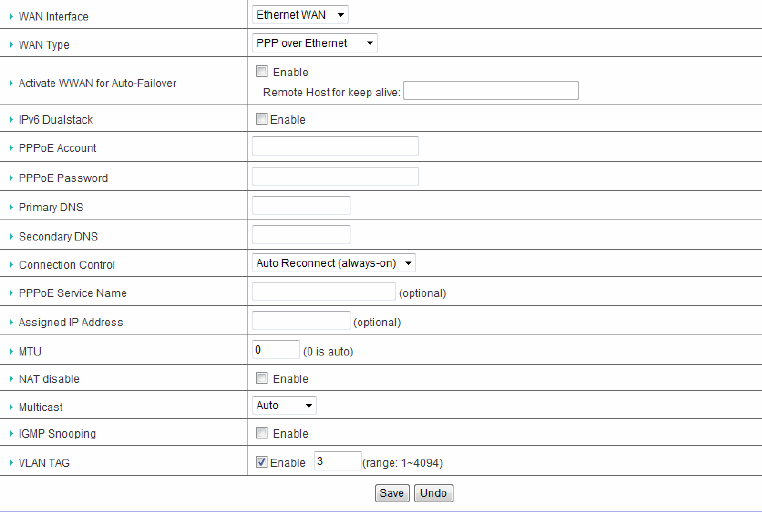Click the PPPoE Service Name field
The image size is (762, 512).
click(x=324, y=292)
